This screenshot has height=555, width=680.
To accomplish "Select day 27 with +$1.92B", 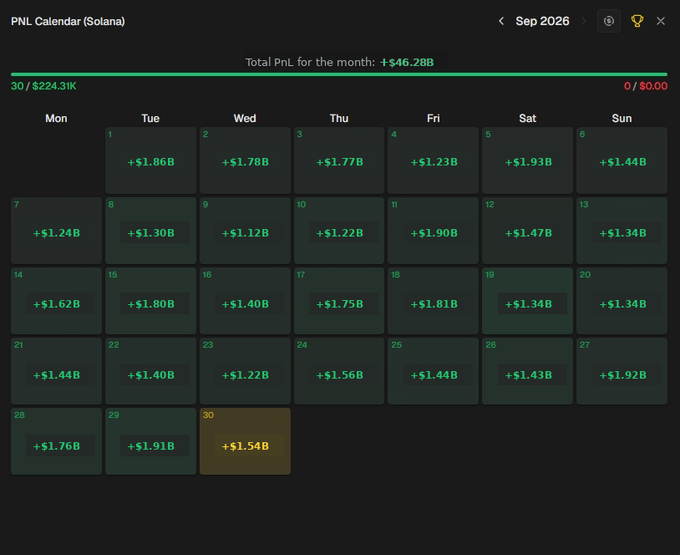I will click(x=622, y=371).
